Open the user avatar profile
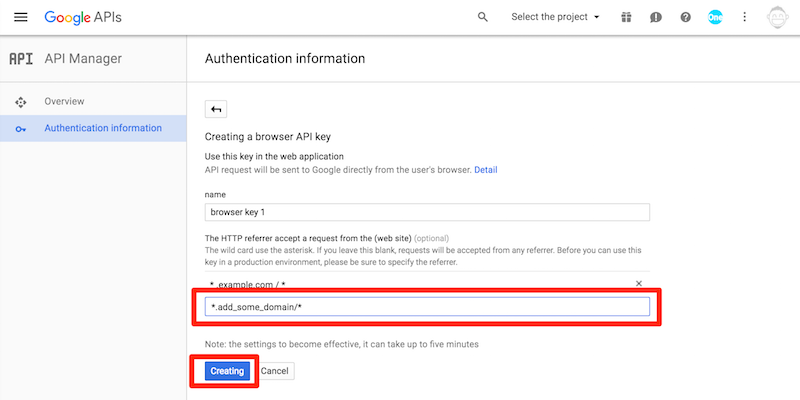 (x=778, y=17)
